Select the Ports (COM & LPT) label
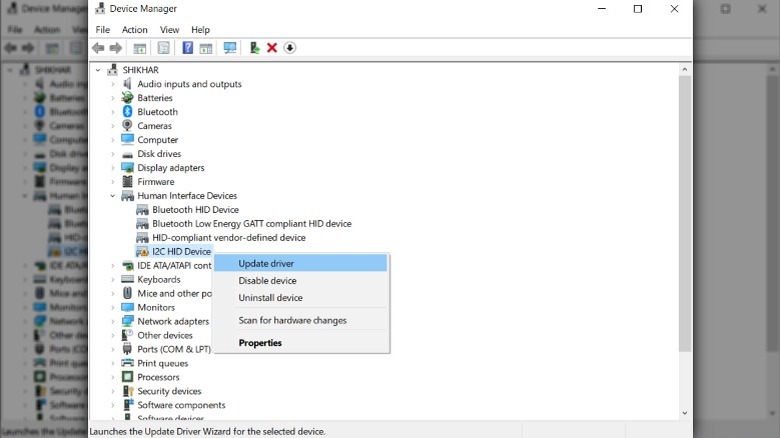 [174, 349]
